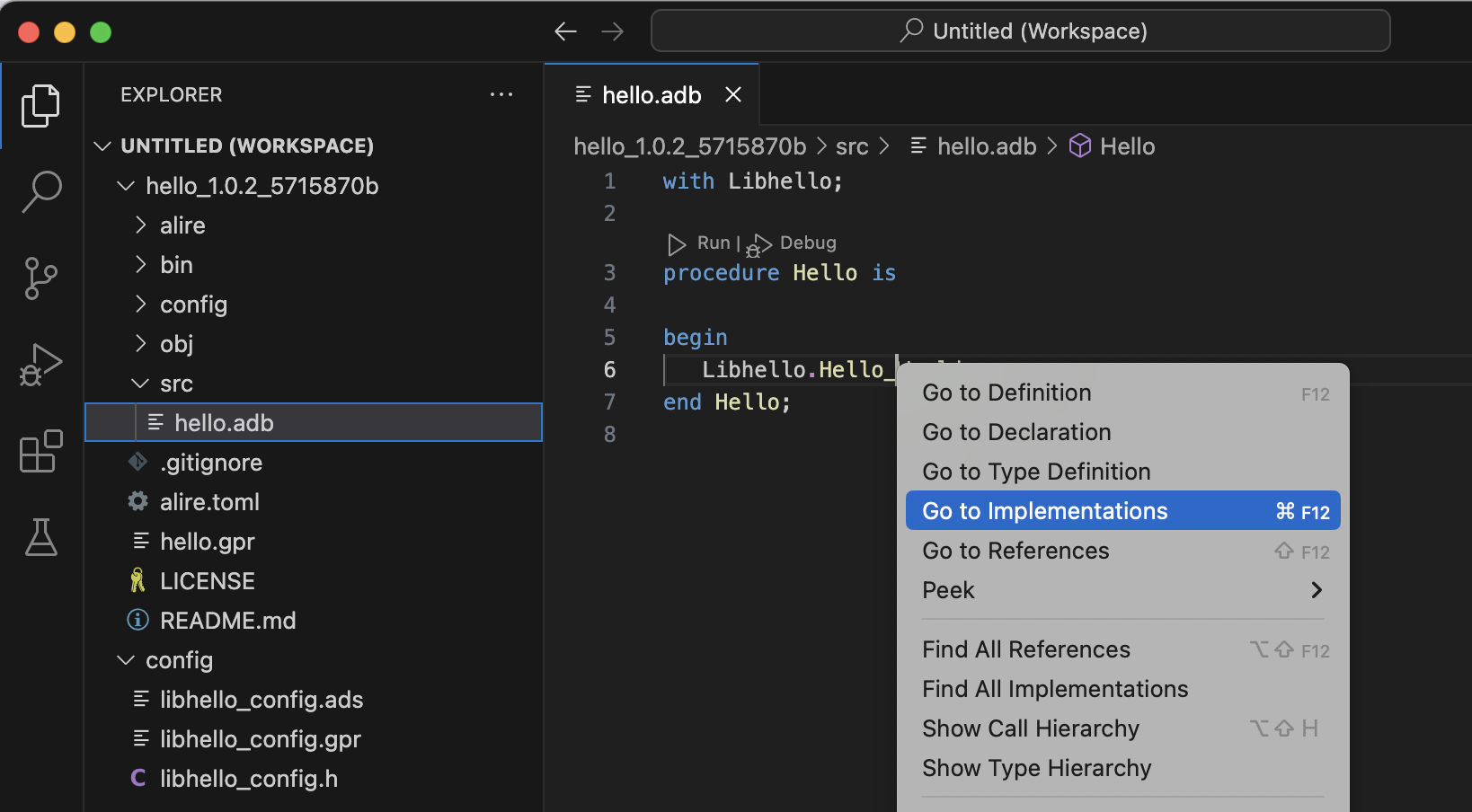Open the Testing flask view
The width and height of the screenshot is (1472, 812).
(x=41, y=537)
